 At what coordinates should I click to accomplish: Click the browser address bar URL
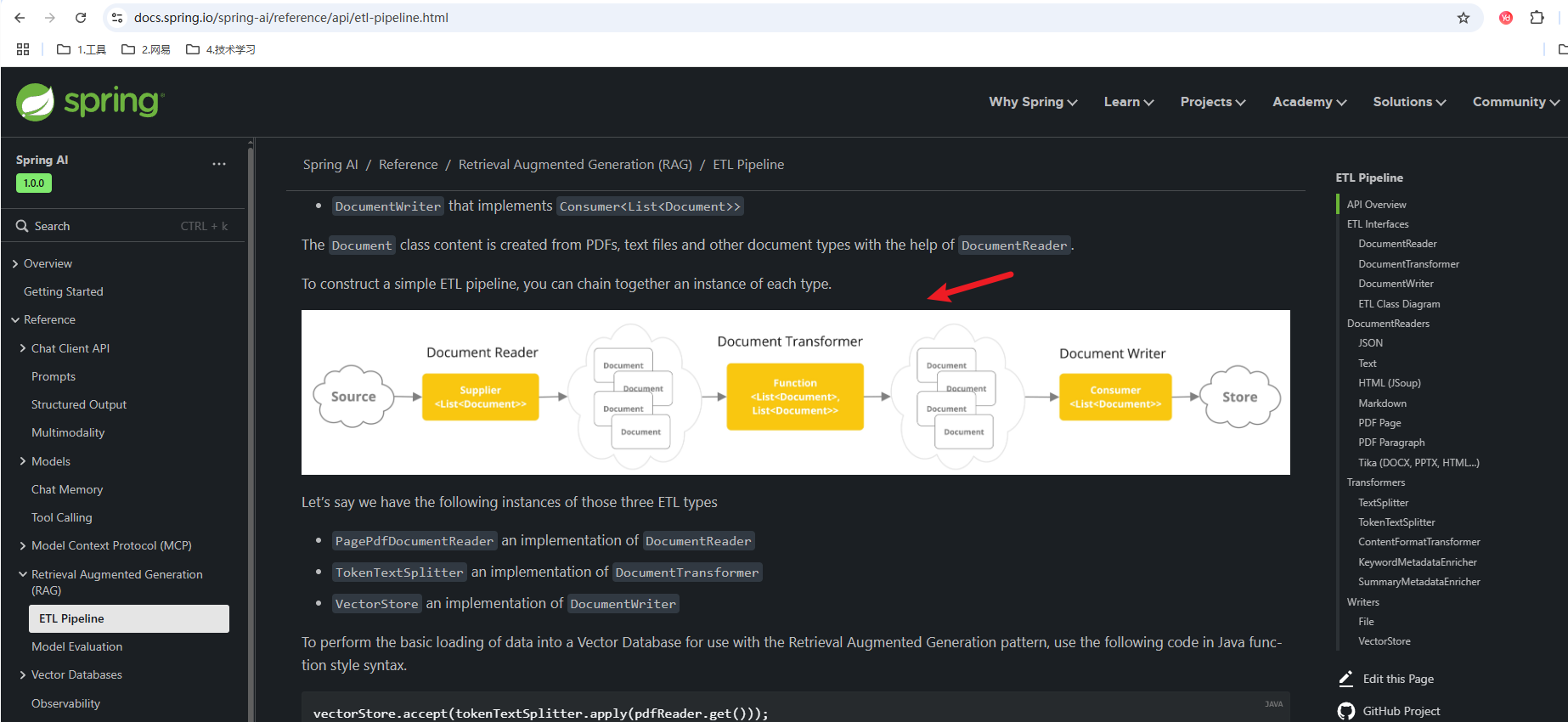[291, 18]
